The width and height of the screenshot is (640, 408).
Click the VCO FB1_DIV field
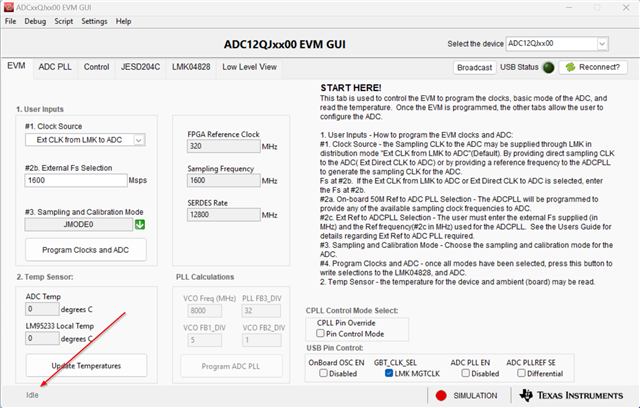[205, 340]
